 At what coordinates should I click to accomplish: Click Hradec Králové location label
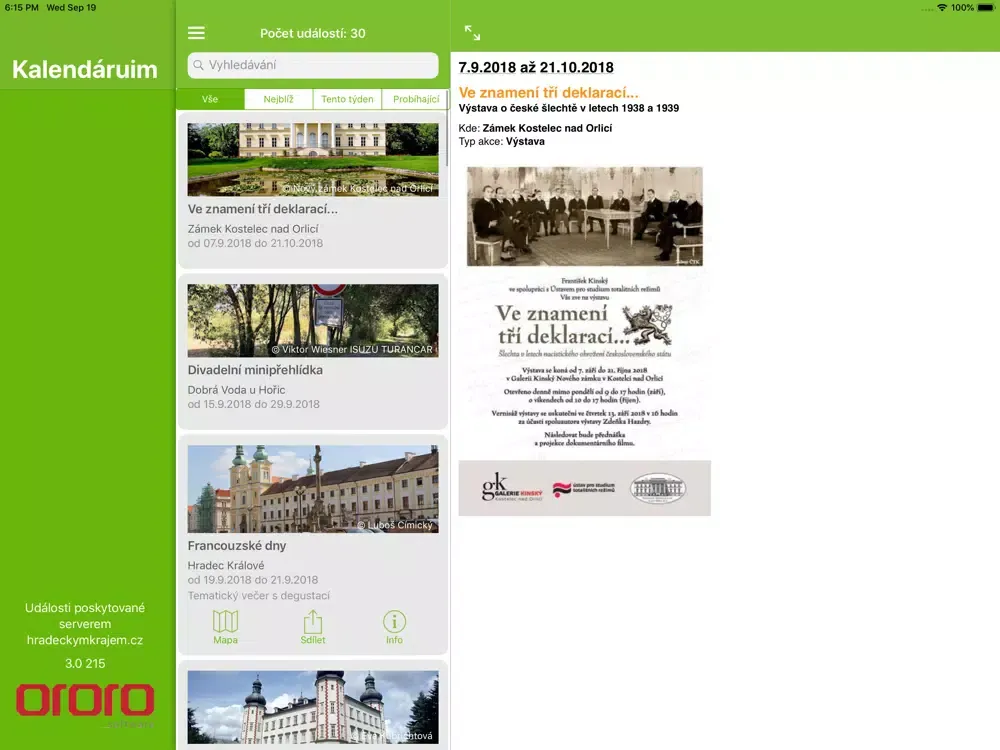226,565
